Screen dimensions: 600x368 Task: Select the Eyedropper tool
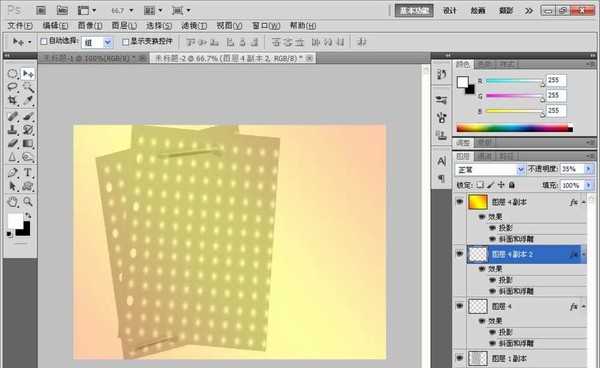pyautogui.click(x=28, y=101)
